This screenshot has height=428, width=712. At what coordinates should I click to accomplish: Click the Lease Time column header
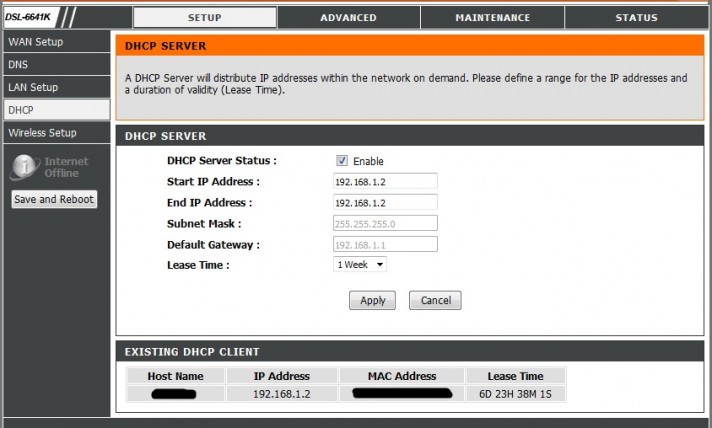pos(515,376)
